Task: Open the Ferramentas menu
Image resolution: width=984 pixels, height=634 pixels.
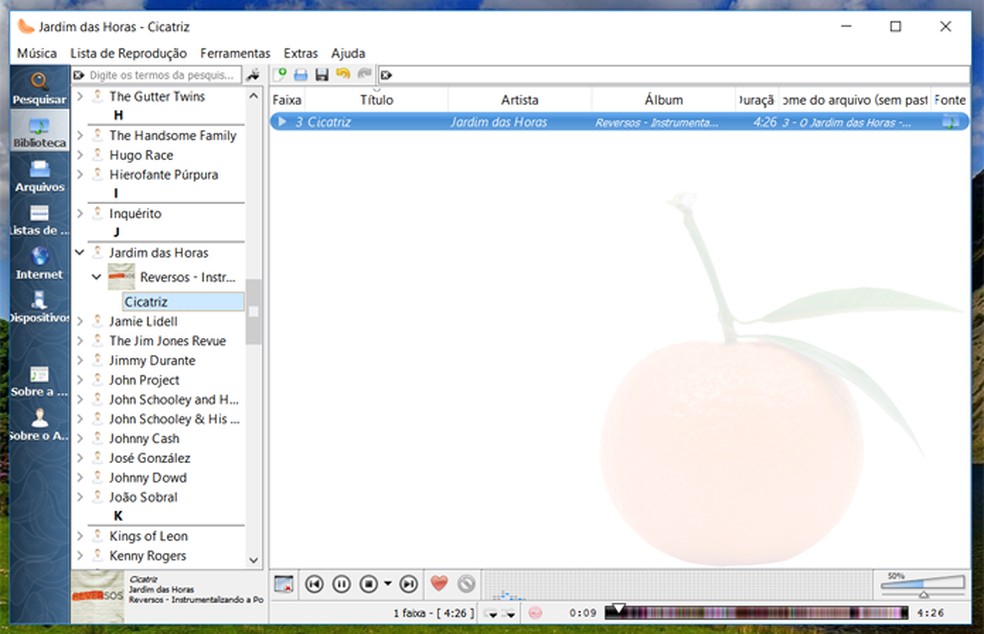Action: pos(235,53)
